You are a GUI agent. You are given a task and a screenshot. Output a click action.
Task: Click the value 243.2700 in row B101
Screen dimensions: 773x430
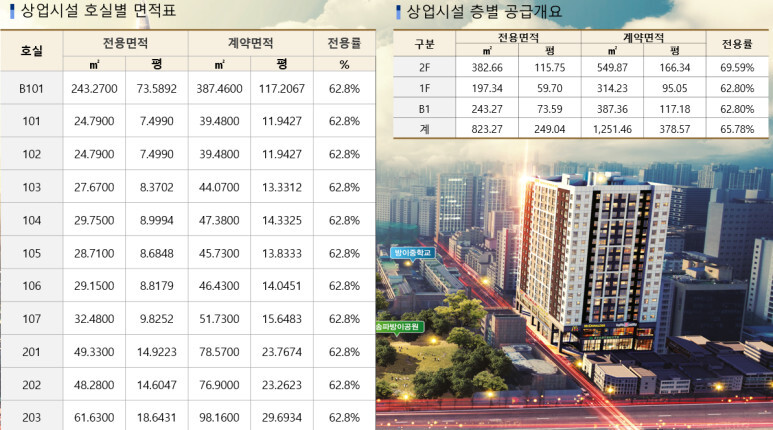pos(94,89)
